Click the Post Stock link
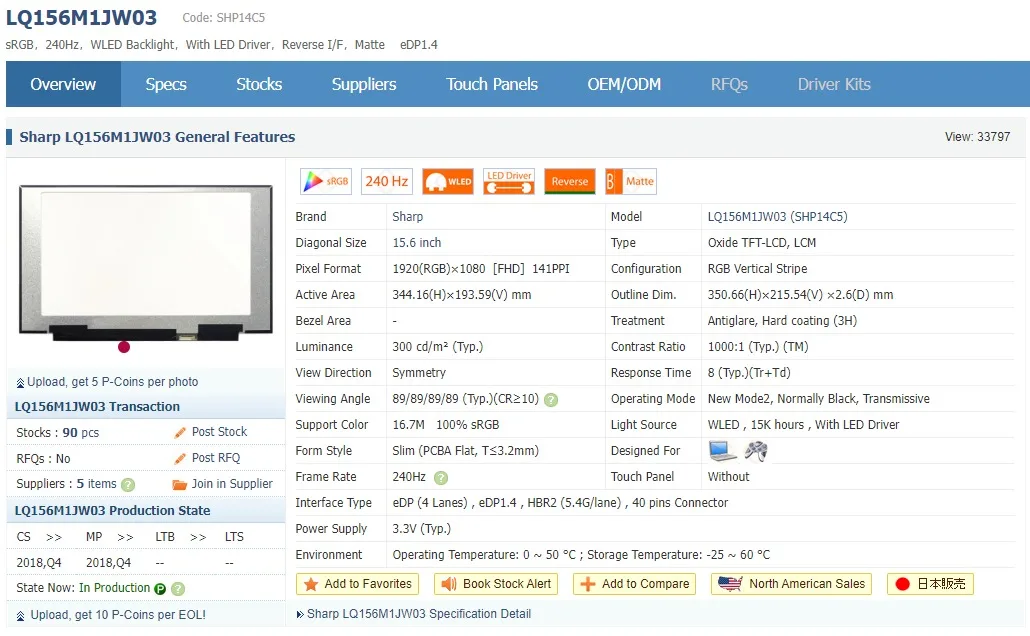Viewport: 1030px width, 636px height. tap(219, 432)
